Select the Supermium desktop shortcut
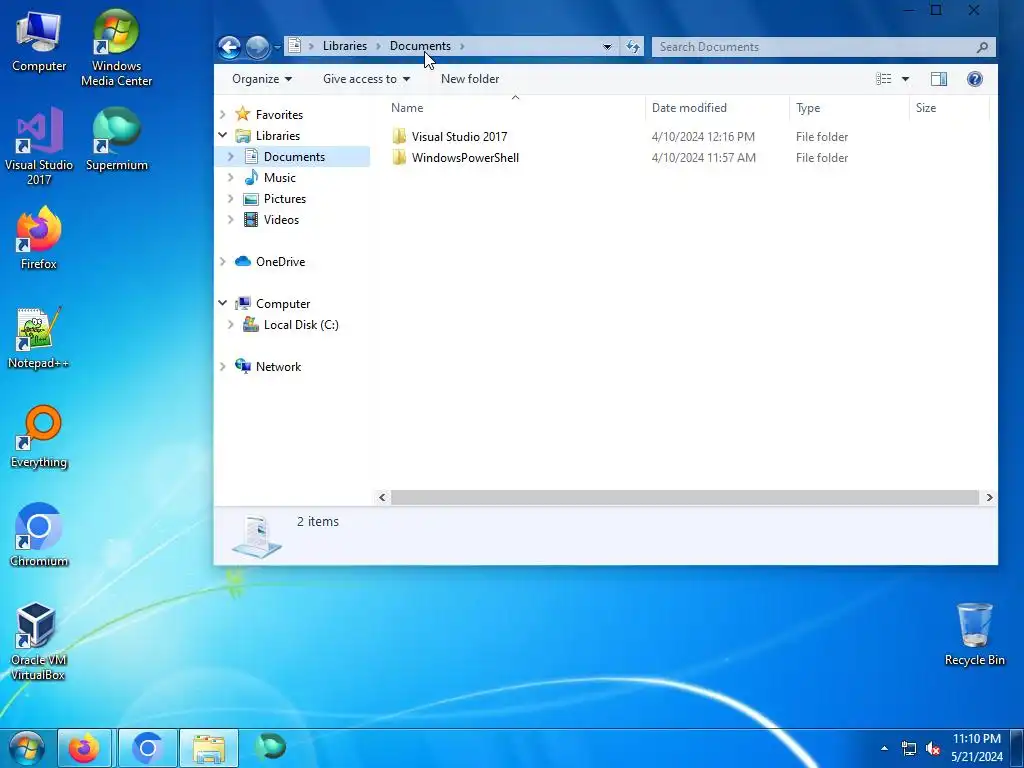The image size is (1024, 768). pyautogui.click(x=116, y=140)
